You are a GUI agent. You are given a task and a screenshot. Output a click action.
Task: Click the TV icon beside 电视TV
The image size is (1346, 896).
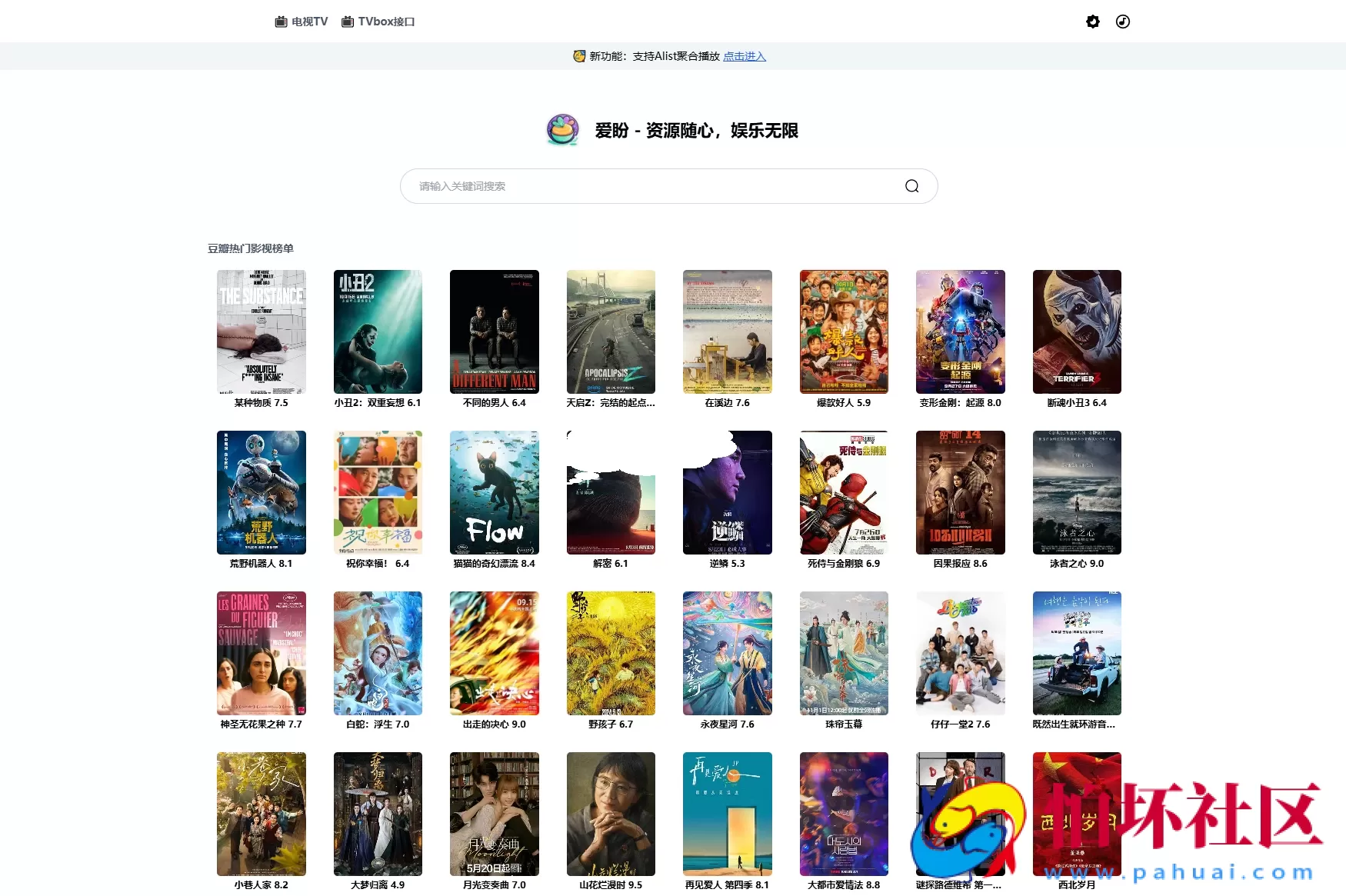[x=281, y=22]
